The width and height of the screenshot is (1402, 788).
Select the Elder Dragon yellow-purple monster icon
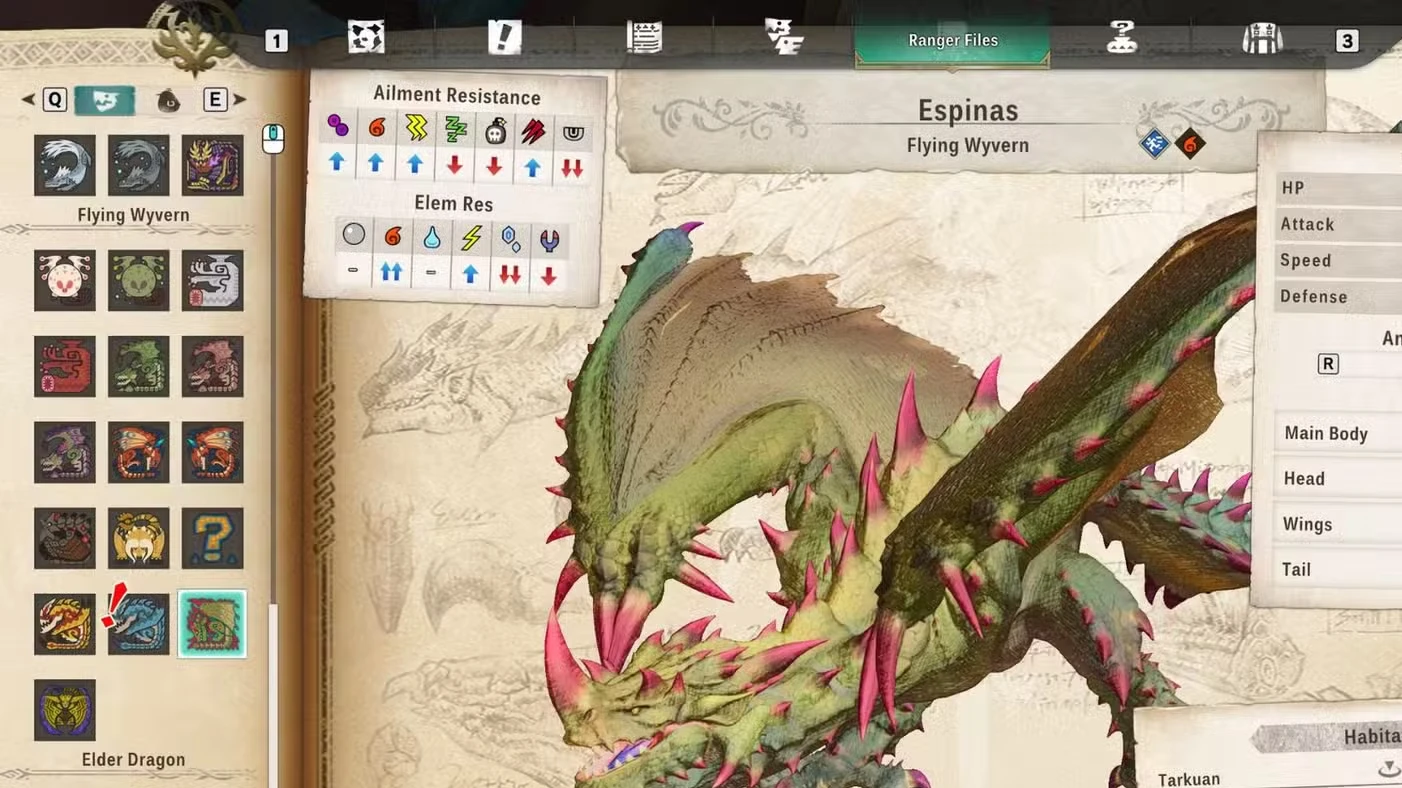pos(65,710)
